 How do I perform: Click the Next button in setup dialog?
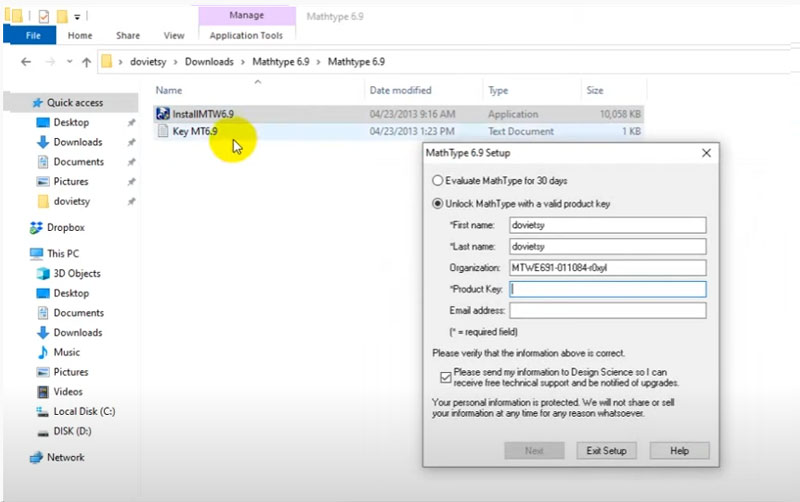(534, 450)
